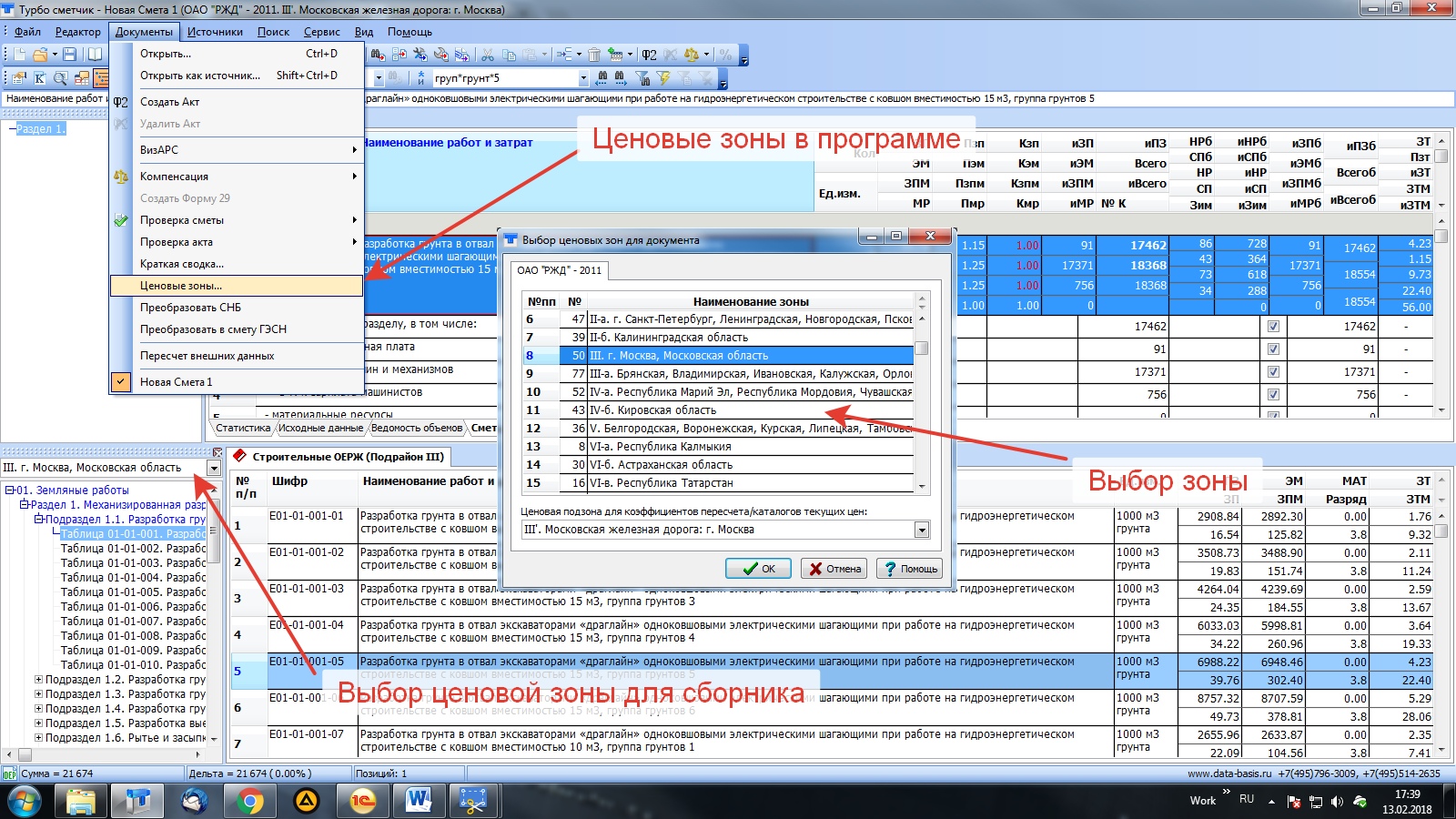The width and height of the screenshot is (1456, 819).
Task: Switch to the Исходные данные tab
Action: coord(320,428)
